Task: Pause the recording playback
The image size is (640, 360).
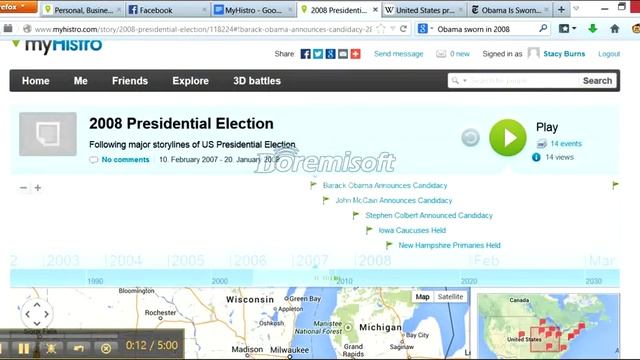Action: click(x=24, y=348)
